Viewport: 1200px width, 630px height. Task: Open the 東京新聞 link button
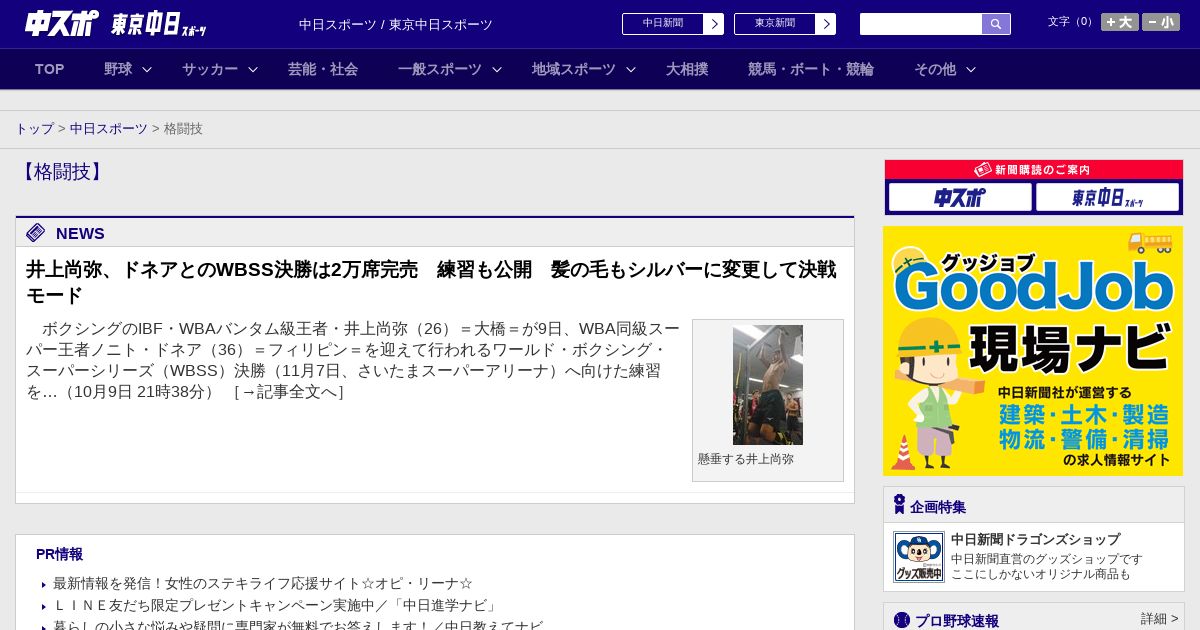(775, 24)
